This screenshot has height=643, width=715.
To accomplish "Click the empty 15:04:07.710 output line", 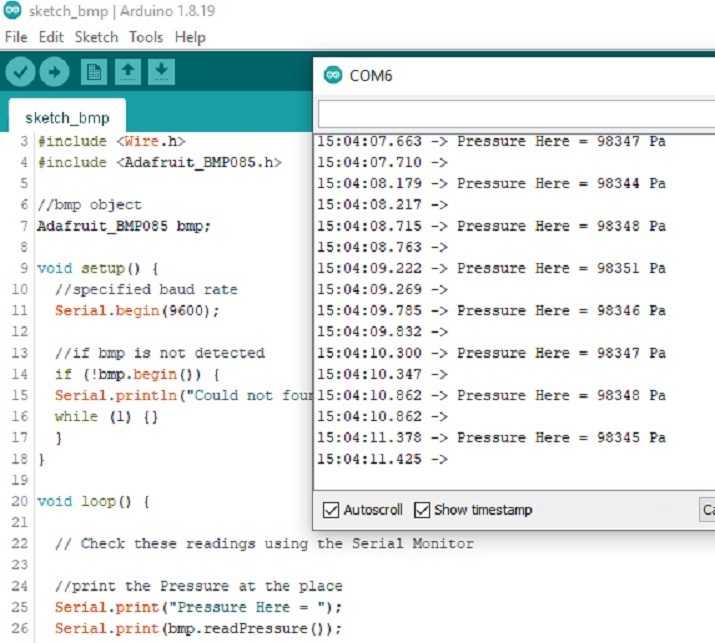I will coord(383,162).
